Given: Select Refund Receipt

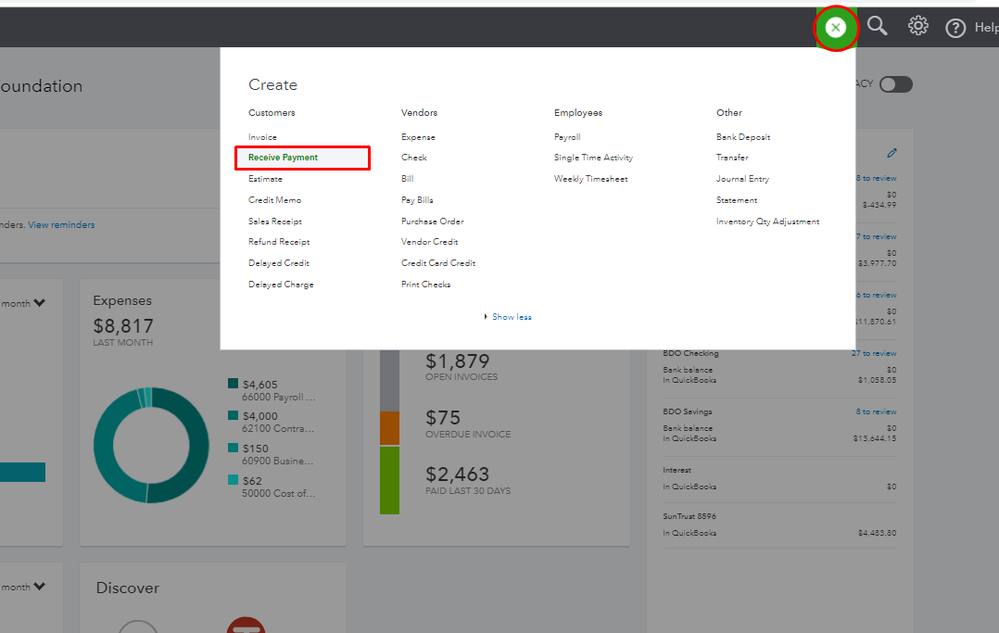Looking at the screenshot, I should click(279, 242).
